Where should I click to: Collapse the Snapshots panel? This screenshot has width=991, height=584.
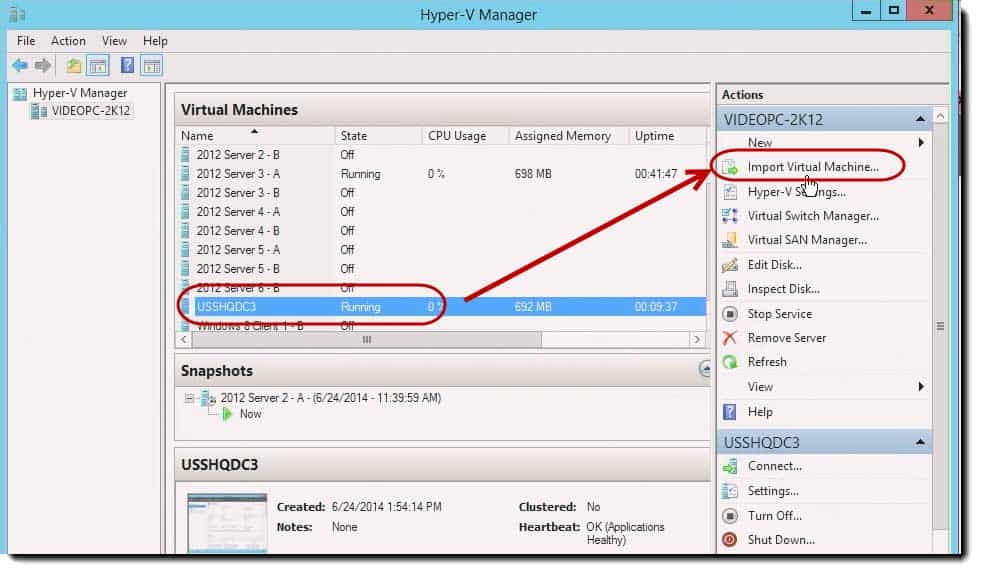[x=705, y=369]
